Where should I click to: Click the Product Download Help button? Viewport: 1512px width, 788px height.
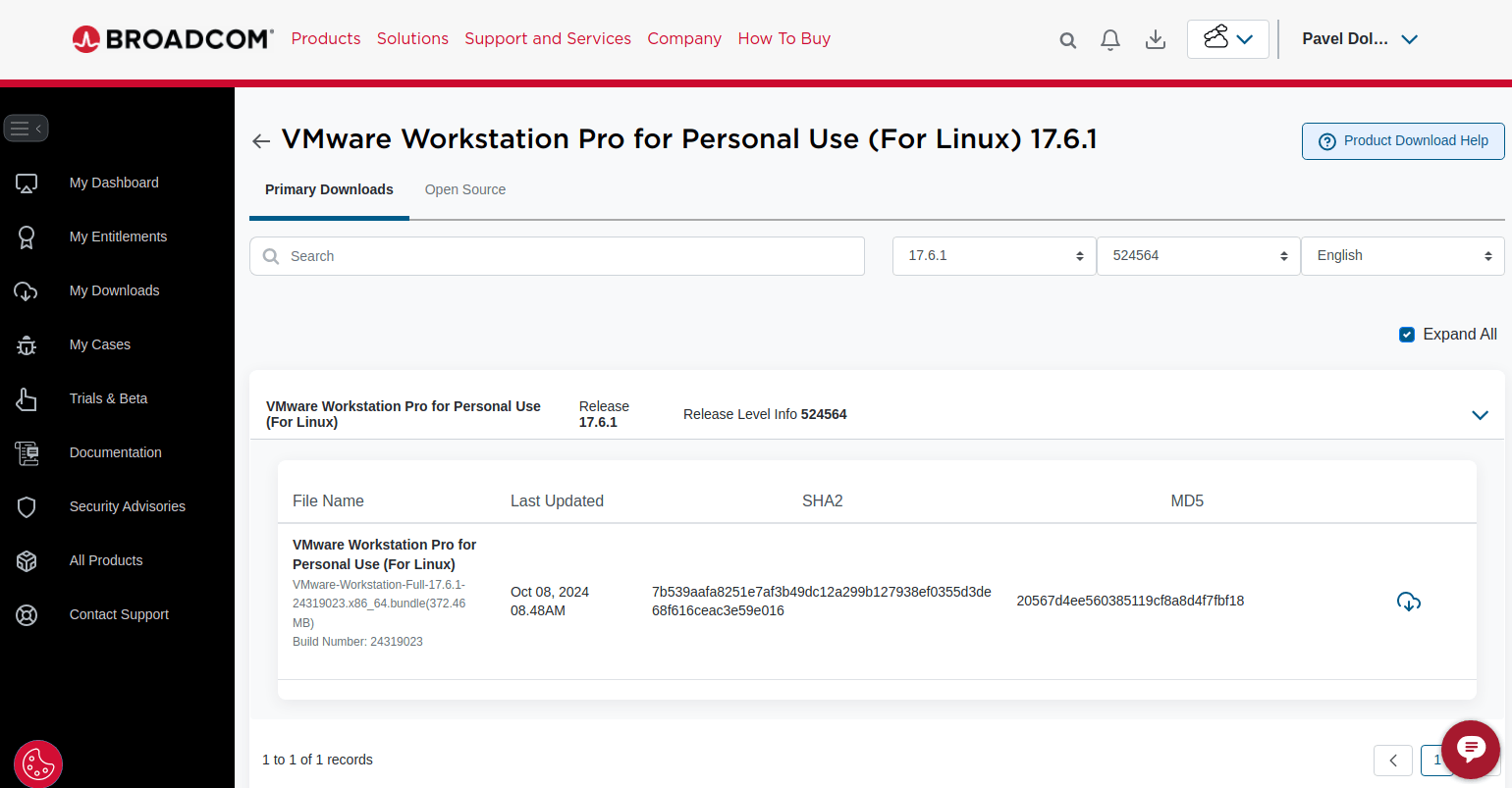coord(1403,141)
